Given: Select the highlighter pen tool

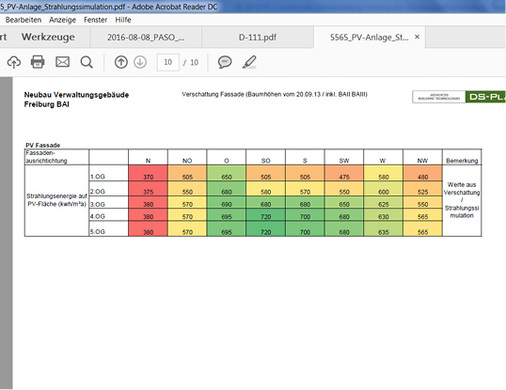Looking at the screenshot, I should coord(249,62).
